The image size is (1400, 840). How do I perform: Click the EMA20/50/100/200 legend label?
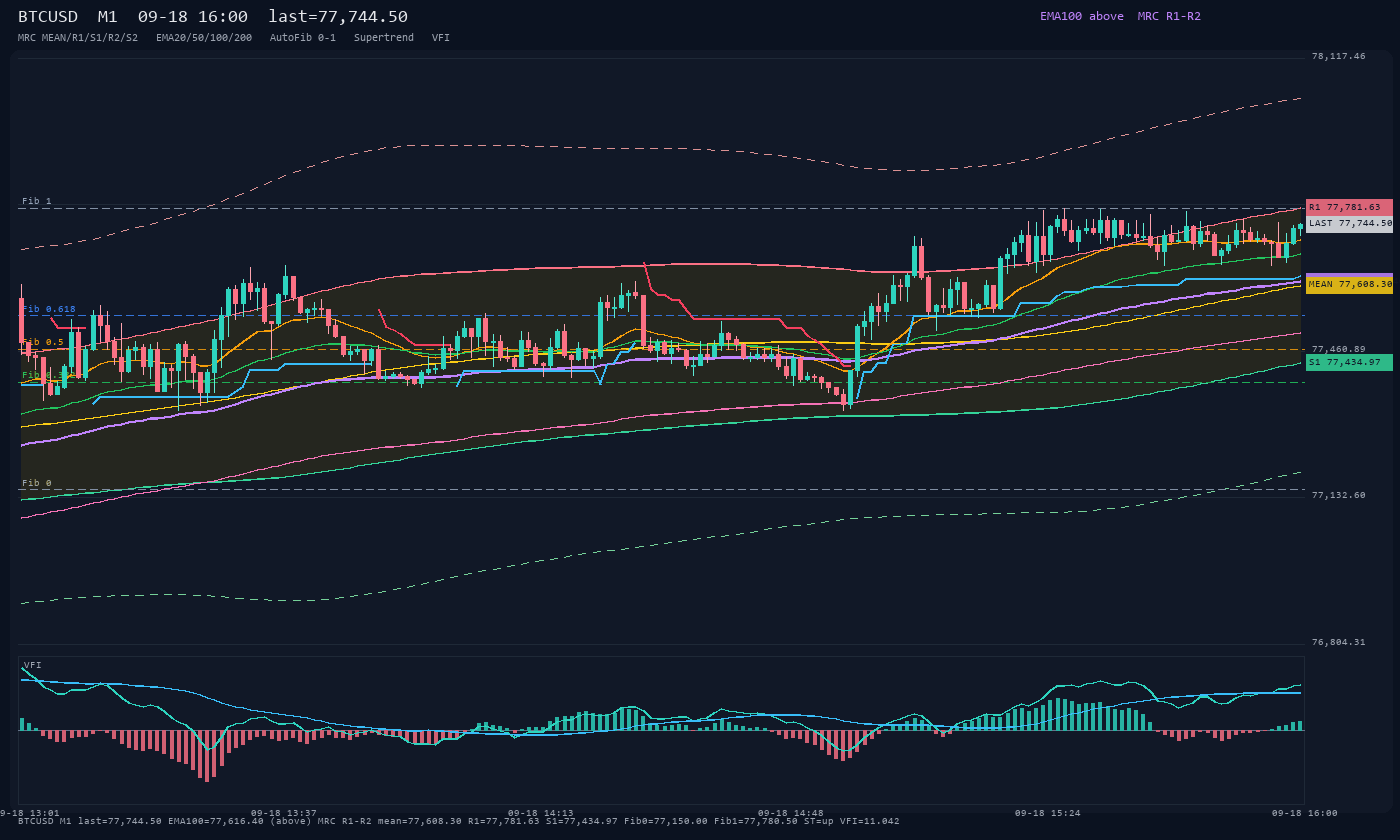click(204, 37)
